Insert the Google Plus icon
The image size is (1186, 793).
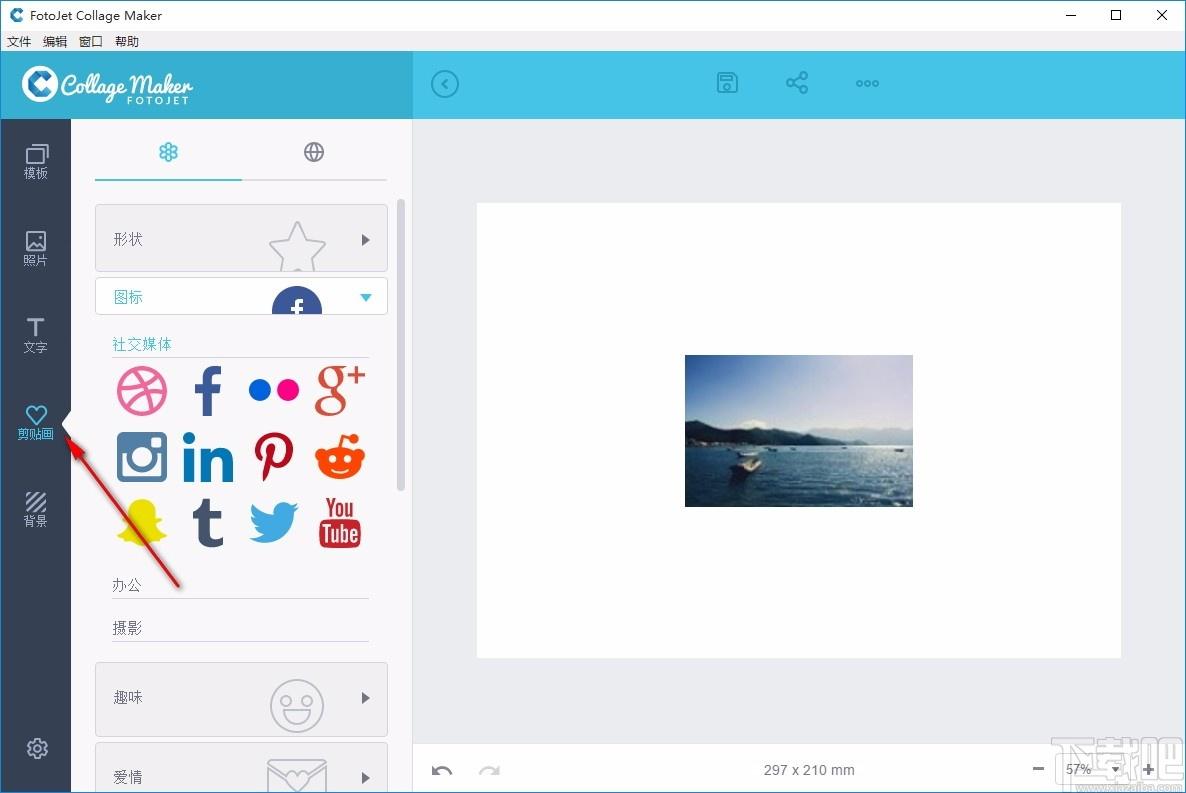(340, 390)
